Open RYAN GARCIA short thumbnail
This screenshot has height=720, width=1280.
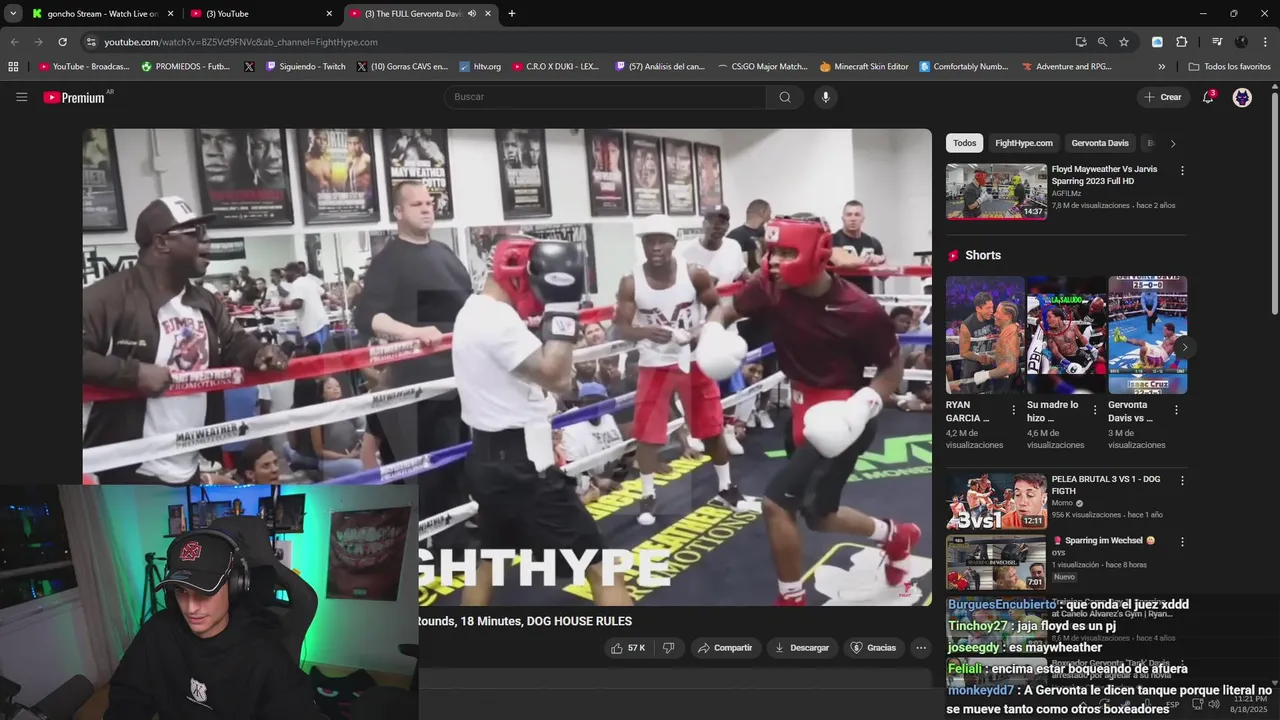click(x=985, y=335)
